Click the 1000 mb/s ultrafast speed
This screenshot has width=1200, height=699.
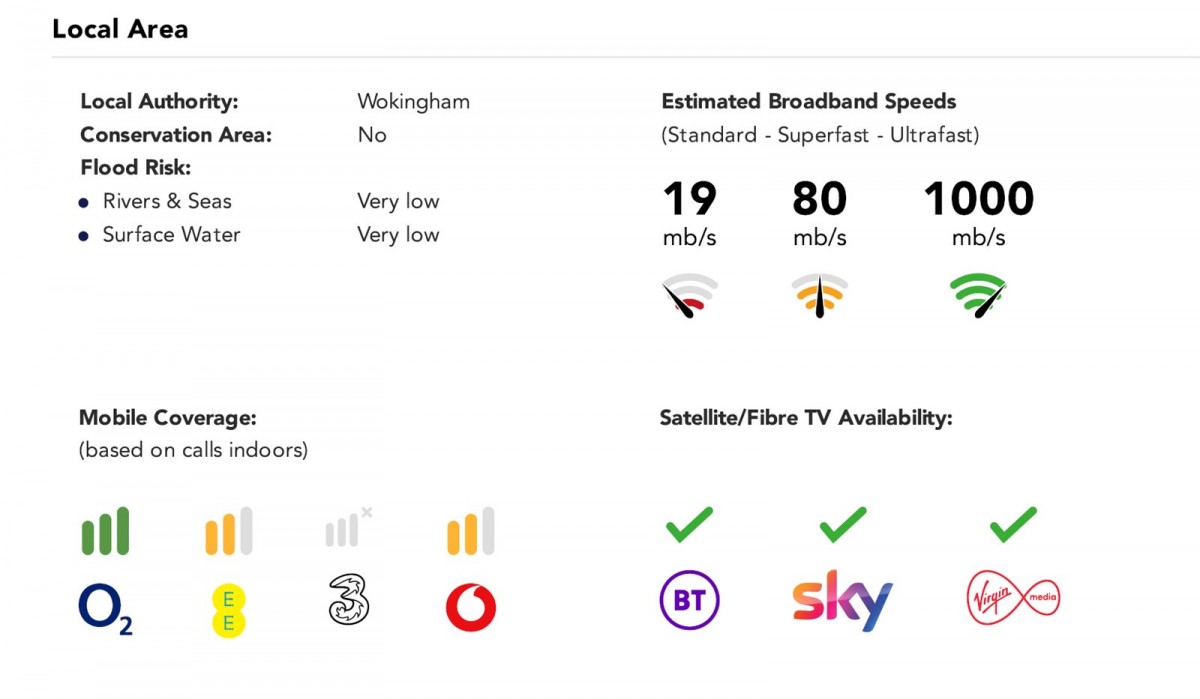point(978,199)
